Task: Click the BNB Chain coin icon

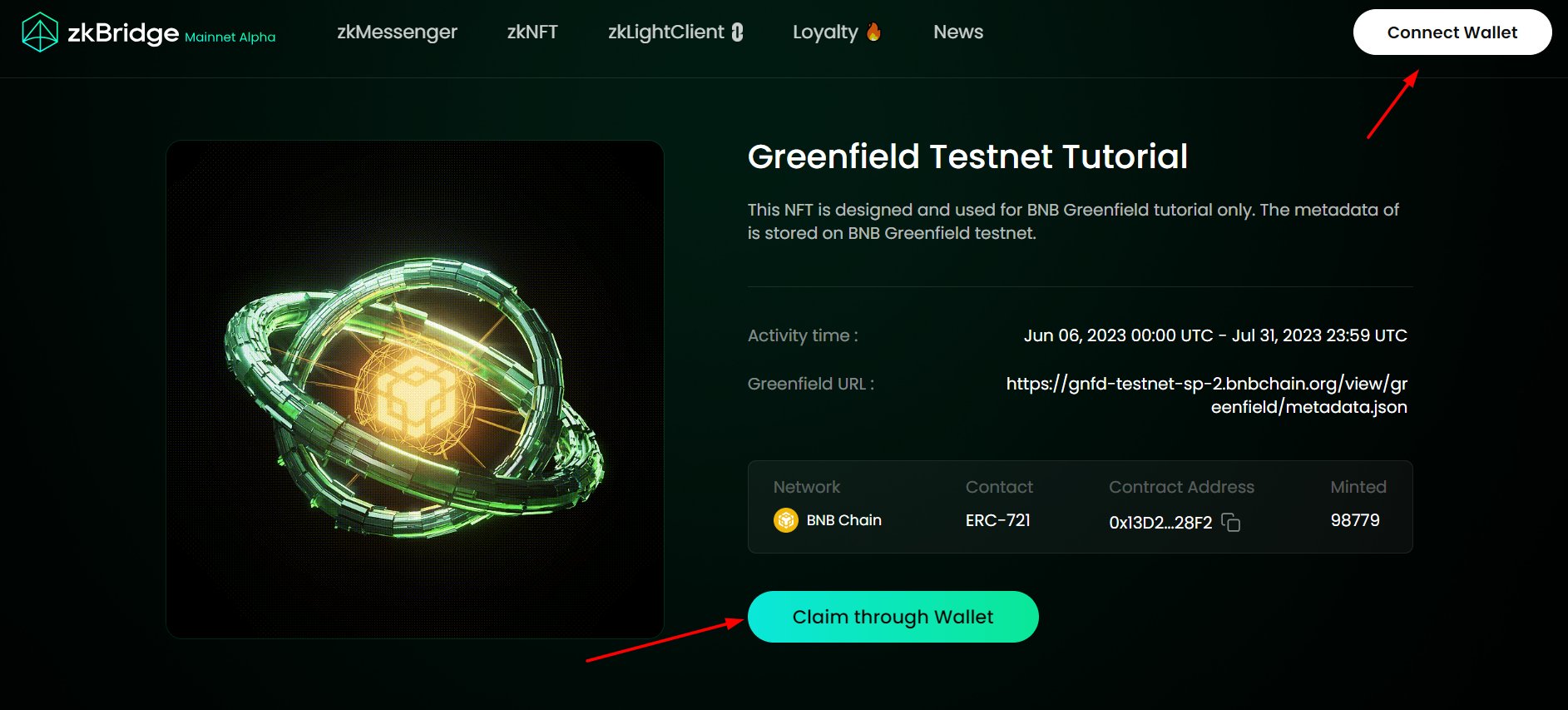Action: (785, 520)
